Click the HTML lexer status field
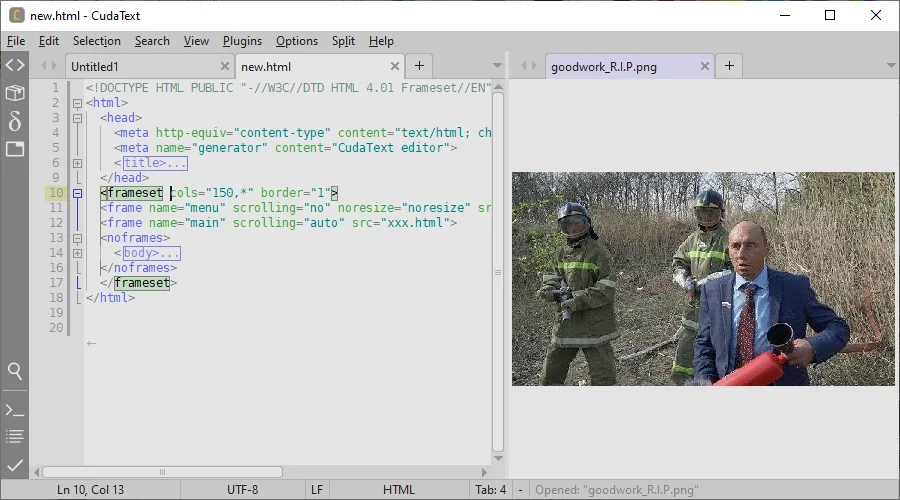900x500 pixels. coord(399,490)
